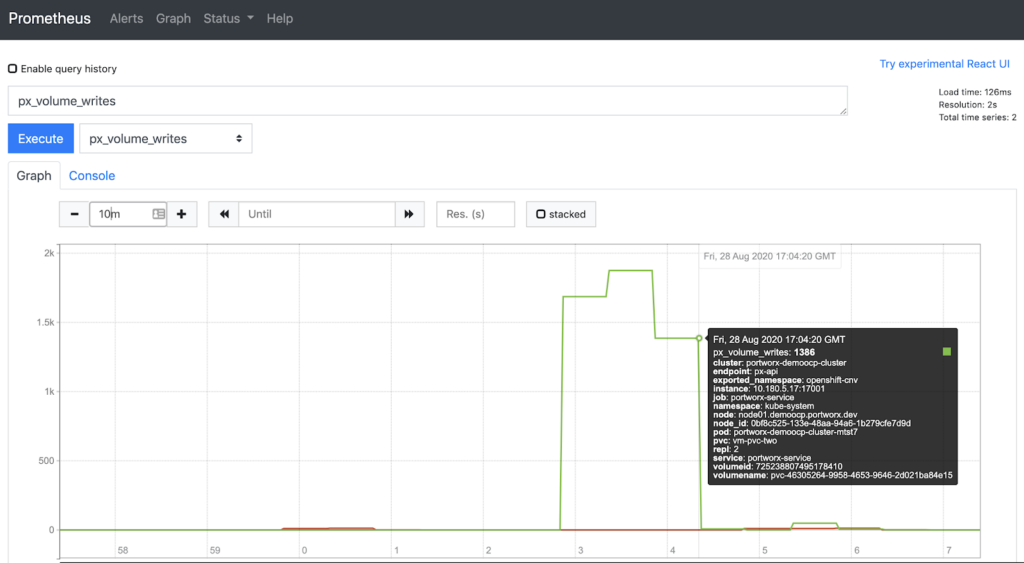Viewport: 1024px width, 563px height.
Task: Switch to the Console tab
Action: coord(92,176)
